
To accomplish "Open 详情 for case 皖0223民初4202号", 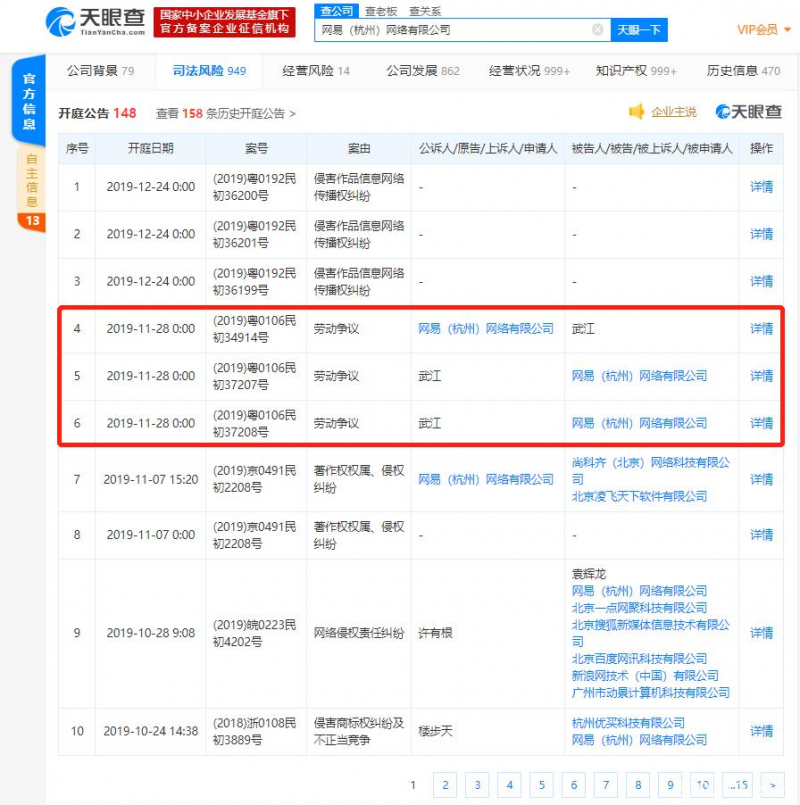I will coord(761,632).
